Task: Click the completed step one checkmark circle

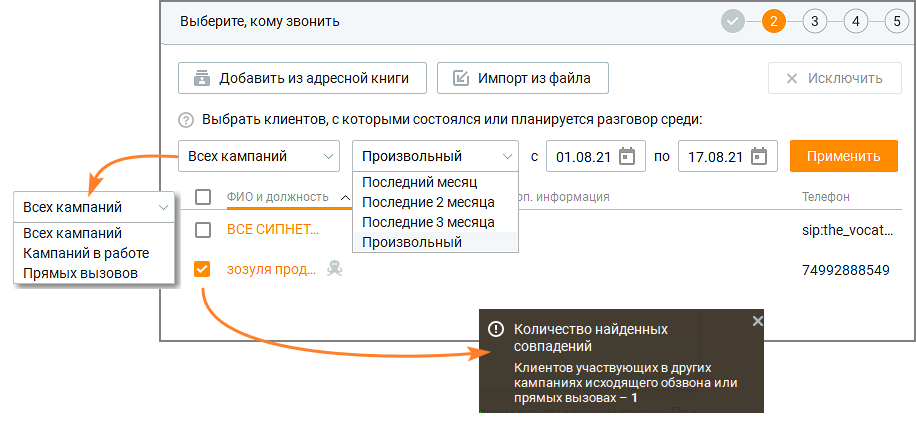Action: pos(733,22)
